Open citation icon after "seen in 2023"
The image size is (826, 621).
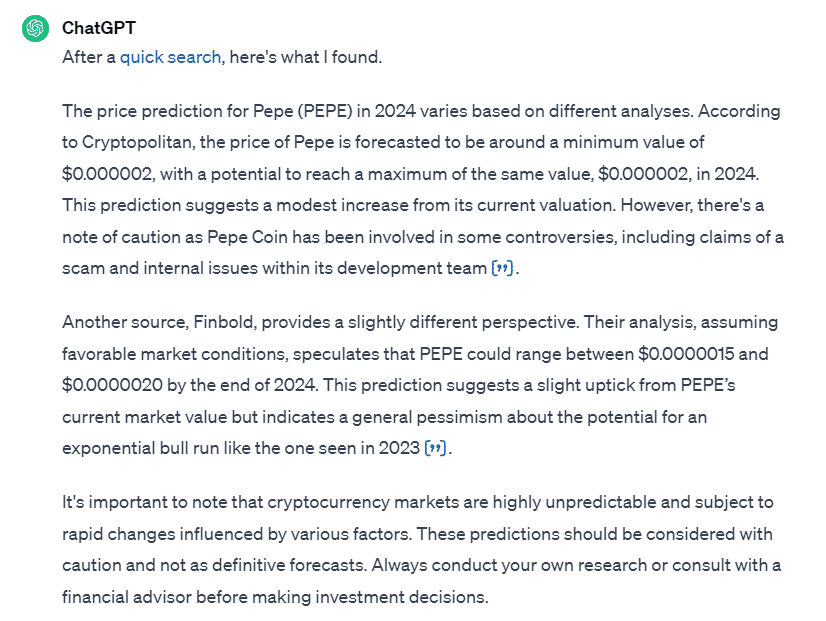pos(435,448)
